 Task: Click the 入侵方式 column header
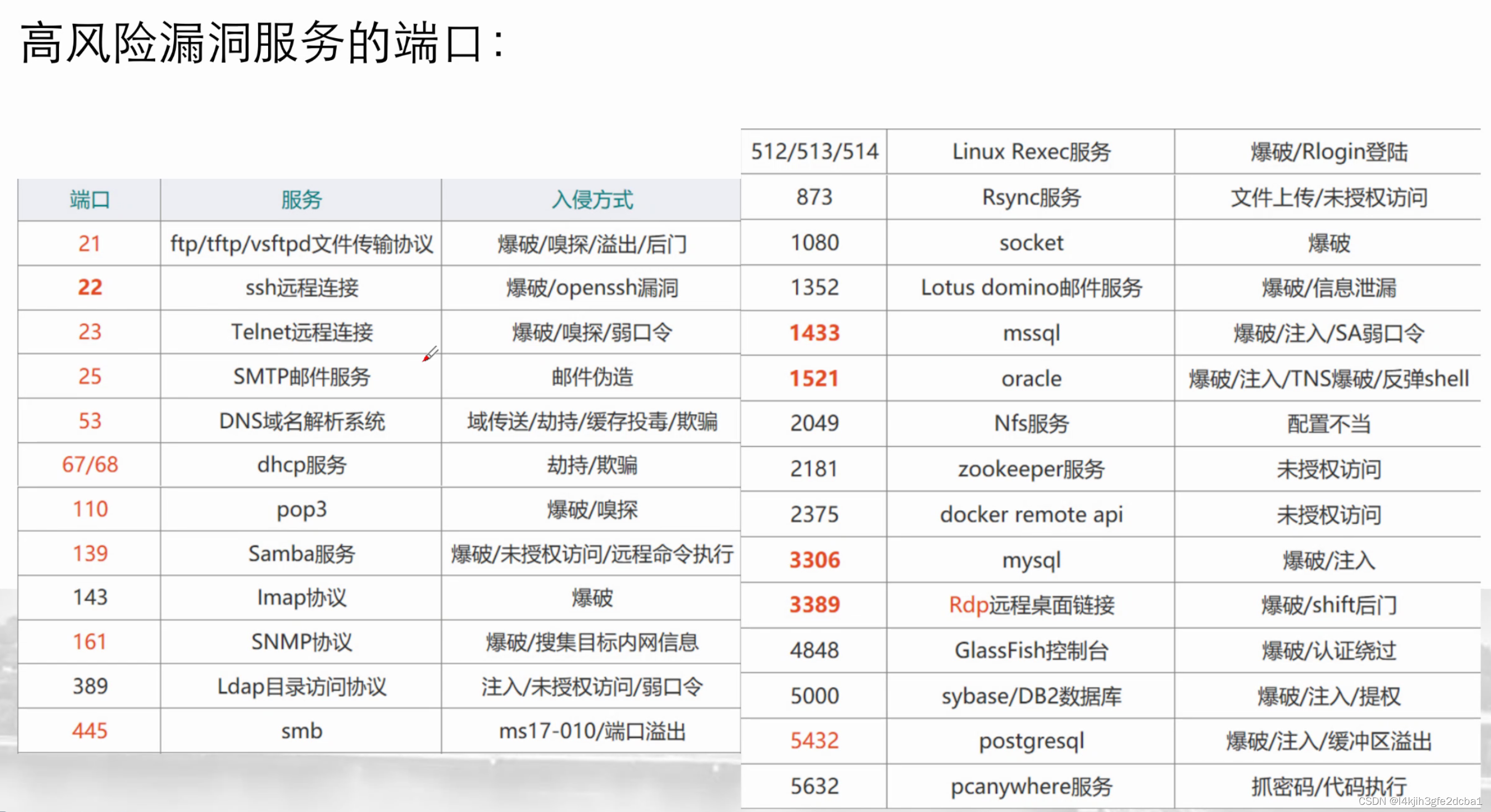pyautogui.click(x=592, y=200)
